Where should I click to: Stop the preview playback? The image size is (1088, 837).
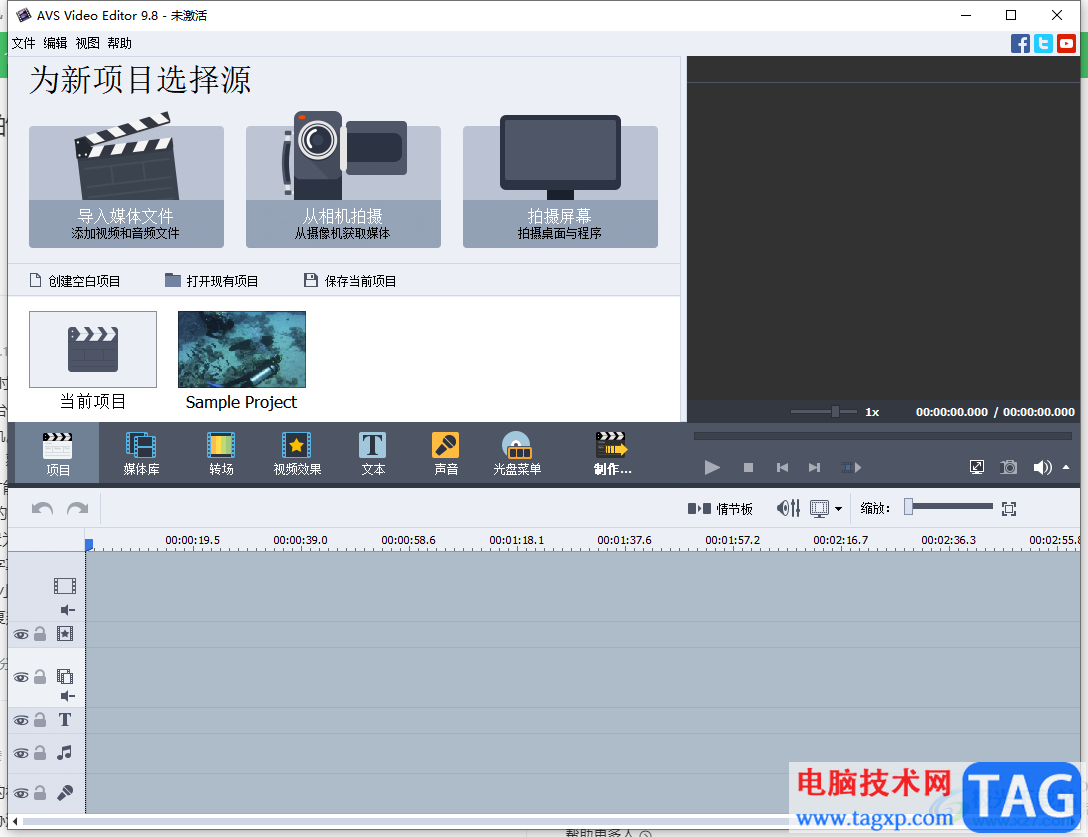[748, 468]
